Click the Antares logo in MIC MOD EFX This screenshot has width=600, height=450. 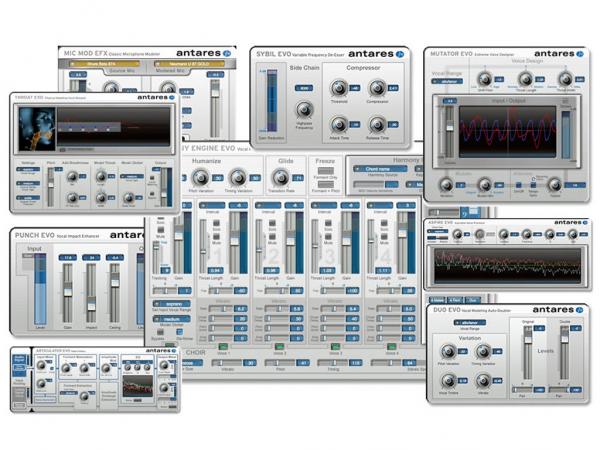pos(201,53)
